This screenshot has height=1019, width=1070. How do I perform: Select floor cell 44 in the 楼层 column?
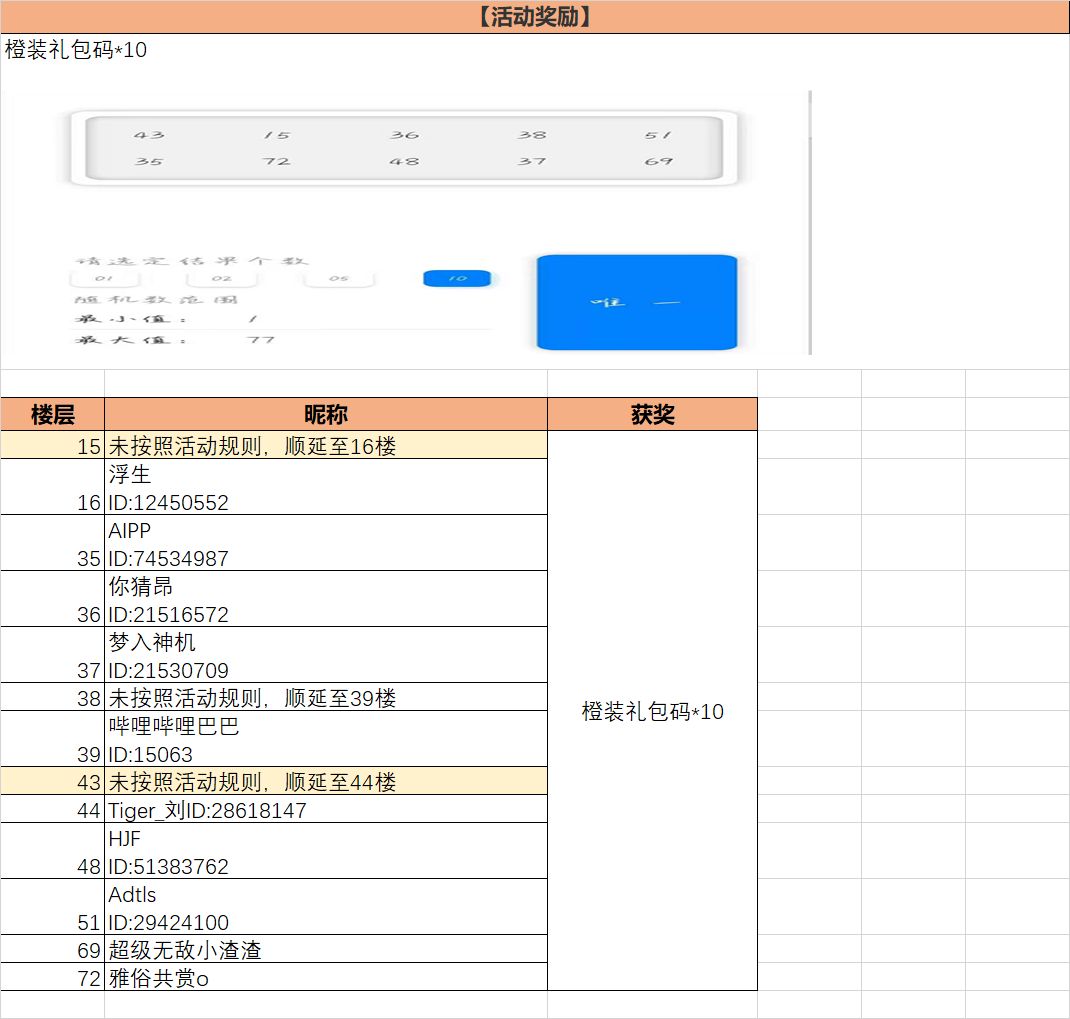coord(53,809)
